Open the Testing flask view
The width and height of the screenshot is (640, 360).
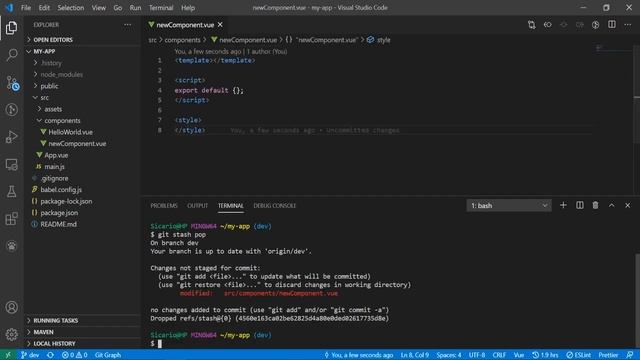11,191
